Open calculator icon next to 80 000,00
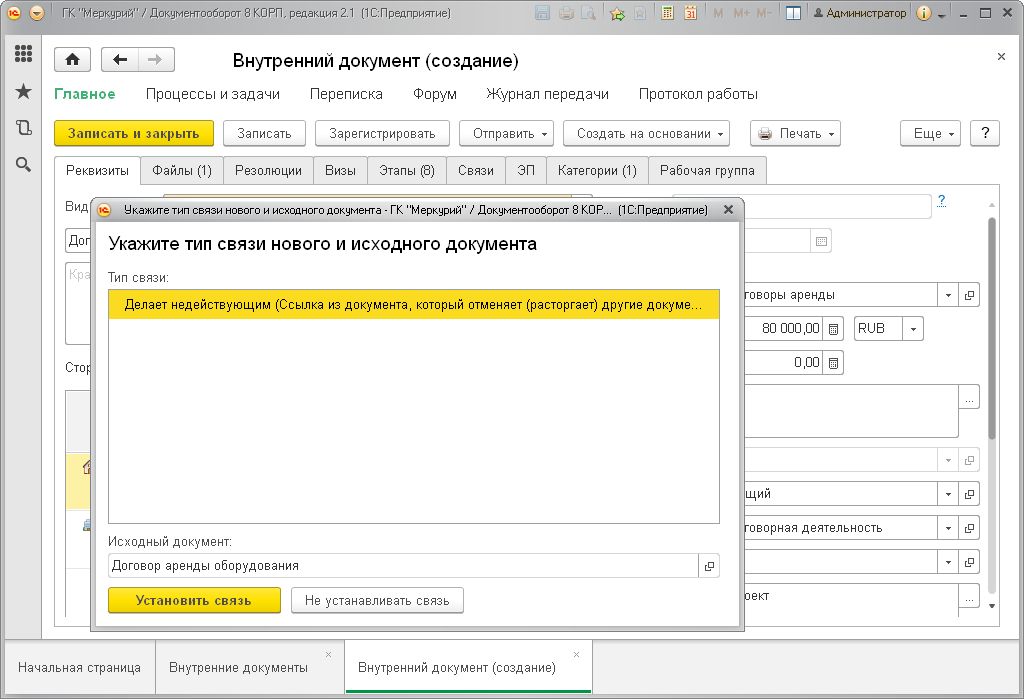1024x699 pixels. 833,329
